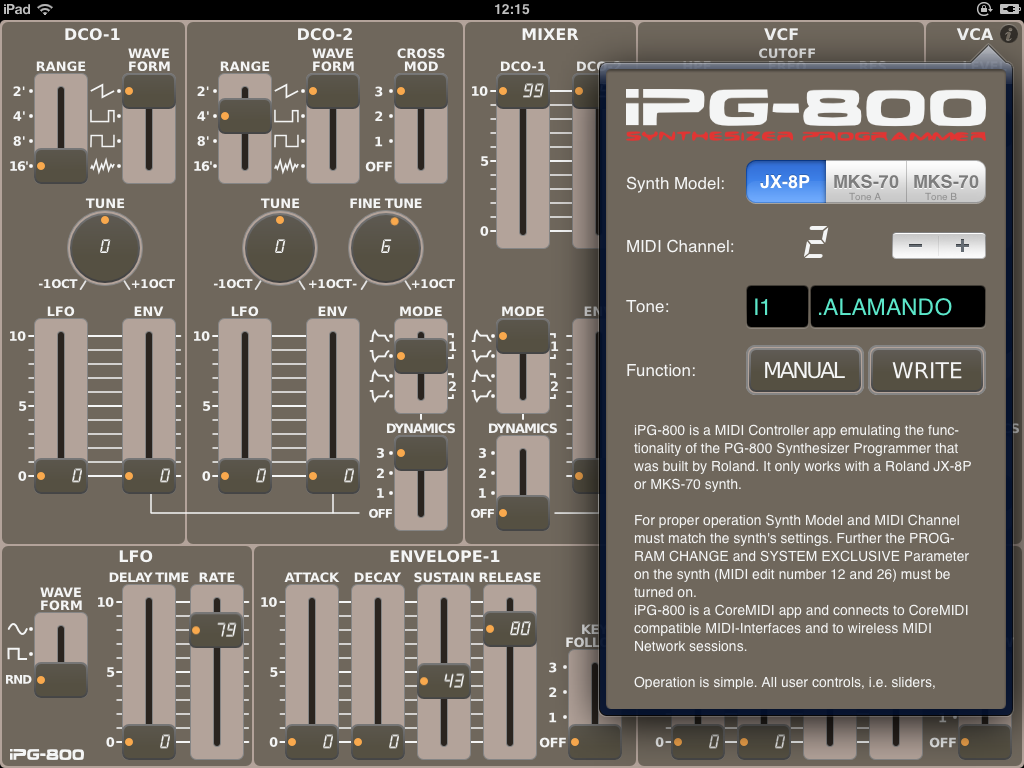Click the CROSS MOD OFF label

pyautogui.click(x=379, y=167)
